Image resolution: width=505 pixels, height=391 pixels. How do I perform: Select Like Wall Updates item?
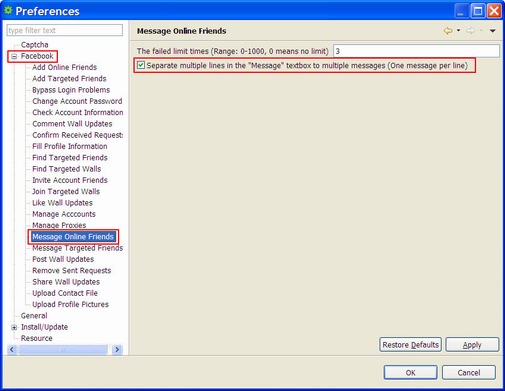[x=62, y=203]
